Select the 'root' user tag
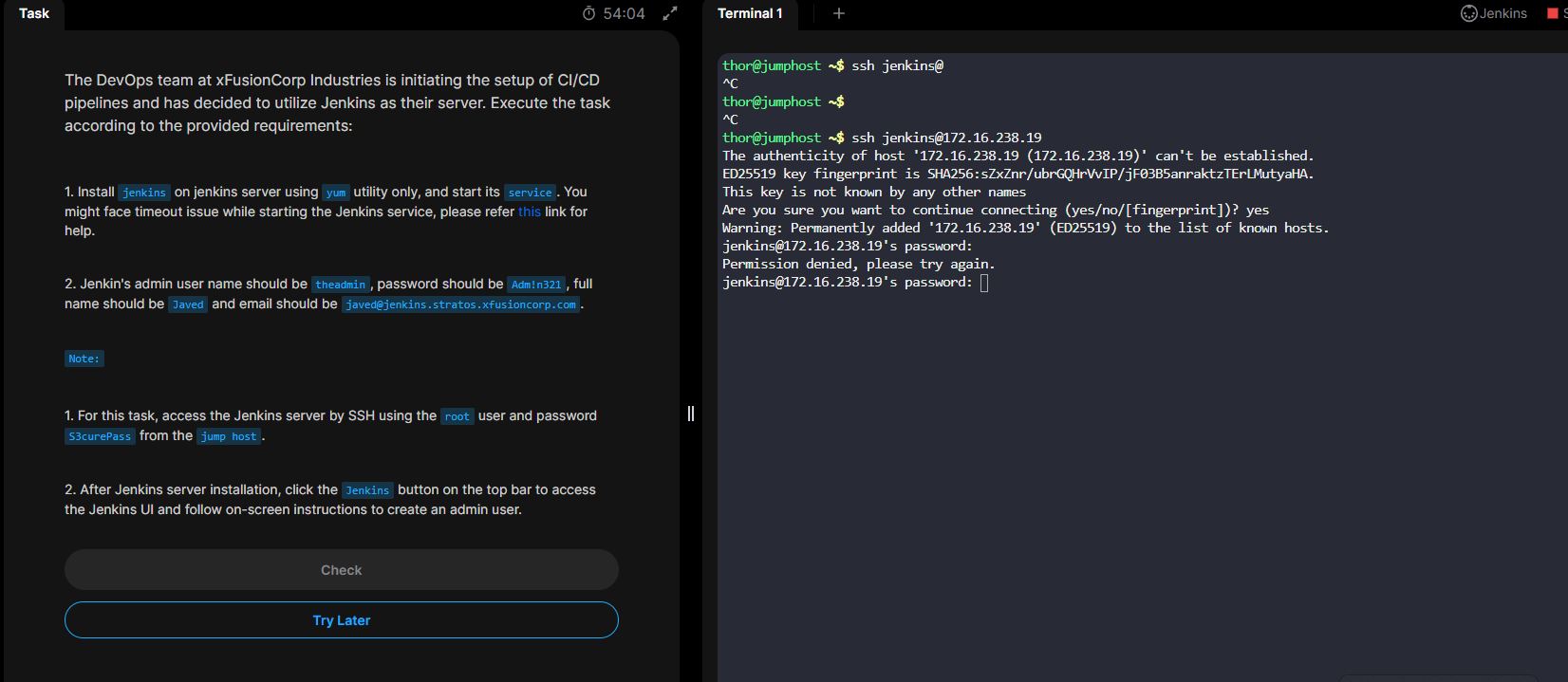Viewport: 1568px width, 682px height. click(457, 415)
